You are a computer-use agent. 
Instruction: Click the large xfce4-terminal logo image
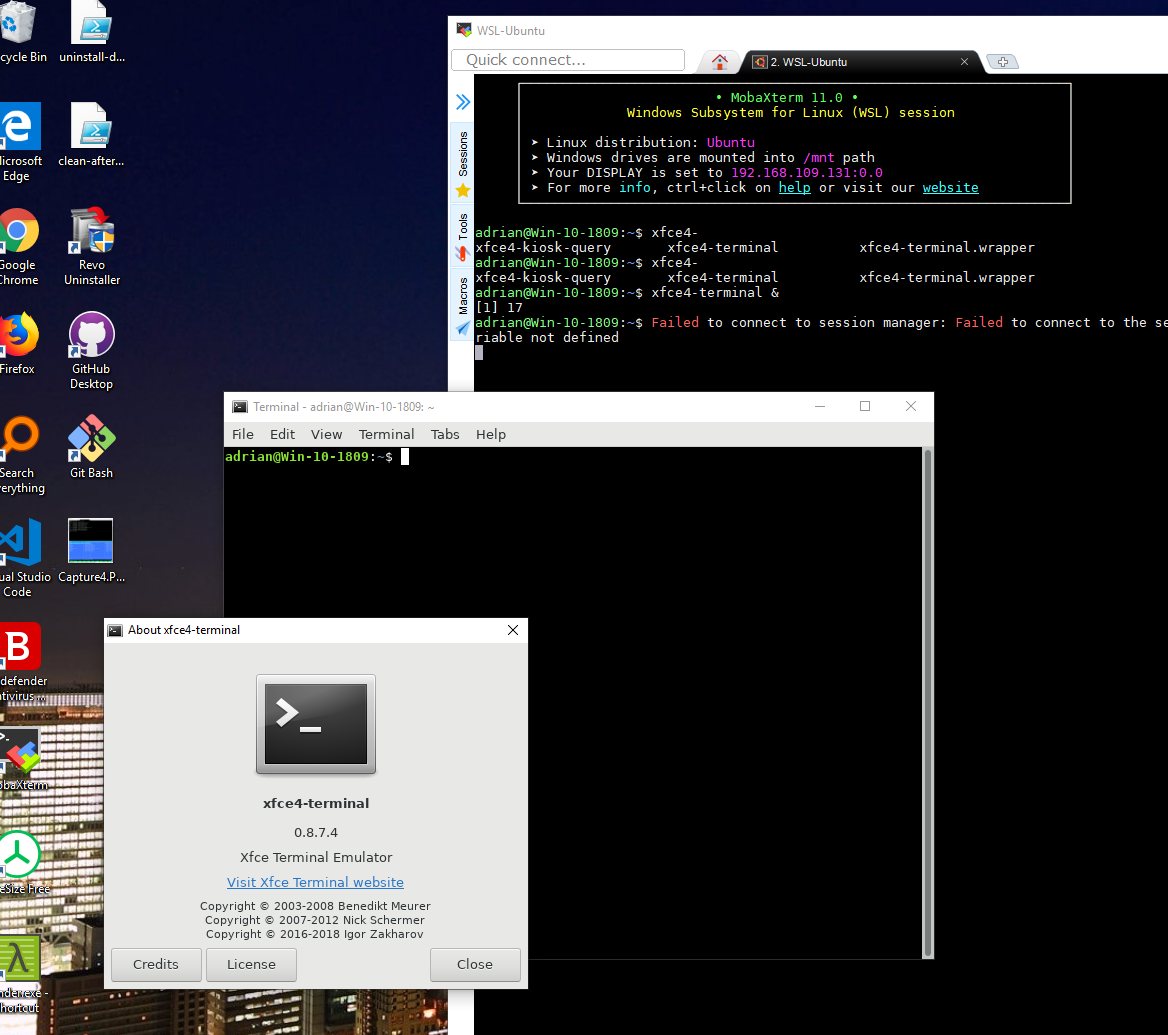click(316, 724)
